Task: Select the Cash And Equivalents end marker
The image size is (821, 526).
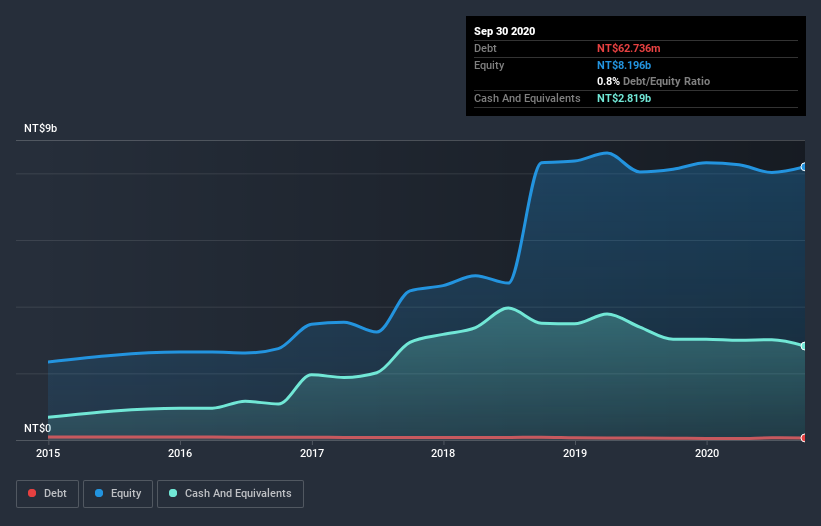Action: click(804, 346)
